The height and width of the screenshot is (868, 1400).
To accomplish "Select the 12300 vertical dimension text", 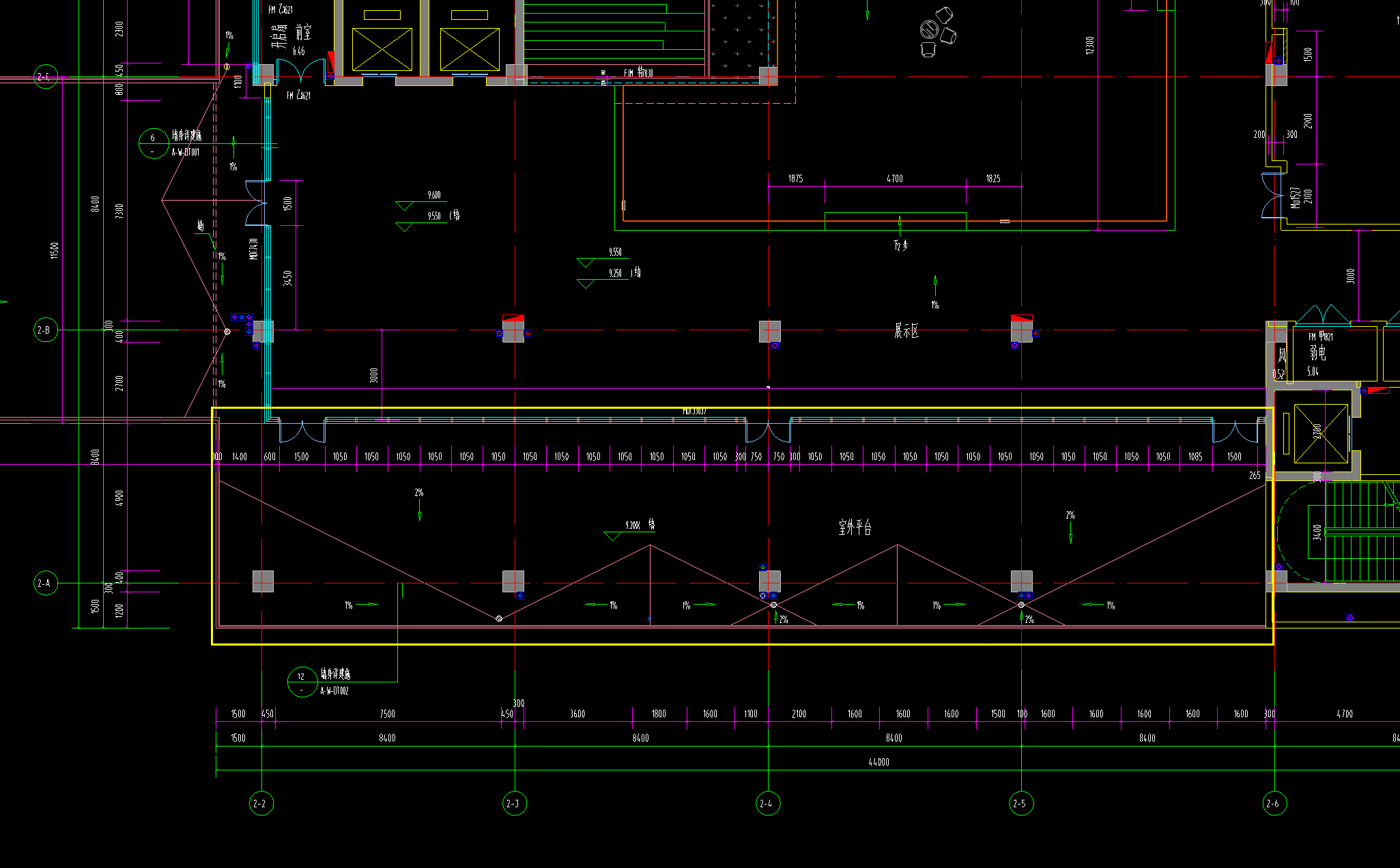I will click(1089, 46).
